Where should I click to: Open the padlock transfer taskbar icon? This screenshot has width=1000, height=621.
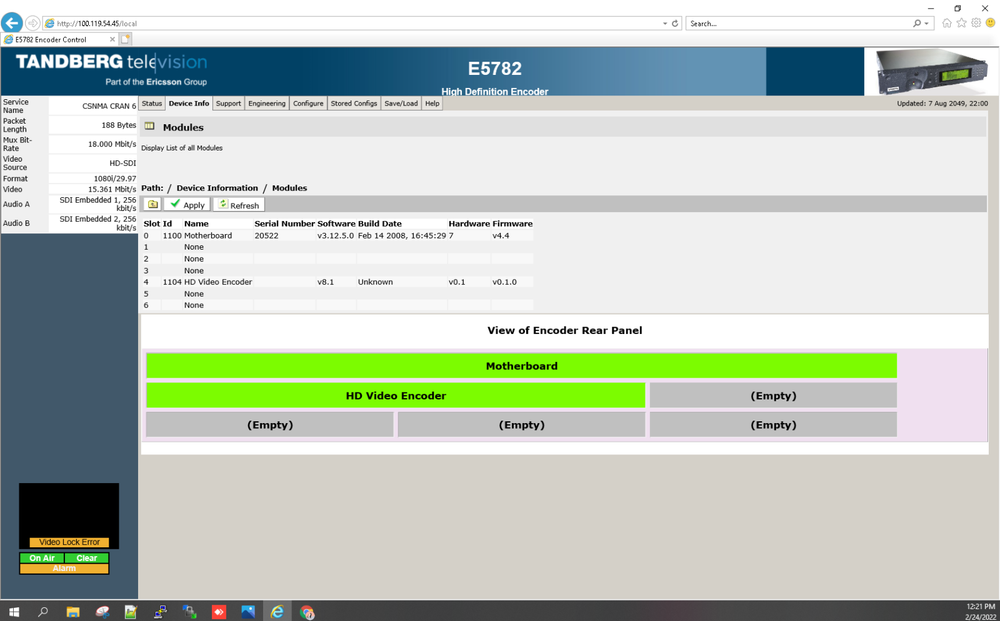click(189, 612)
